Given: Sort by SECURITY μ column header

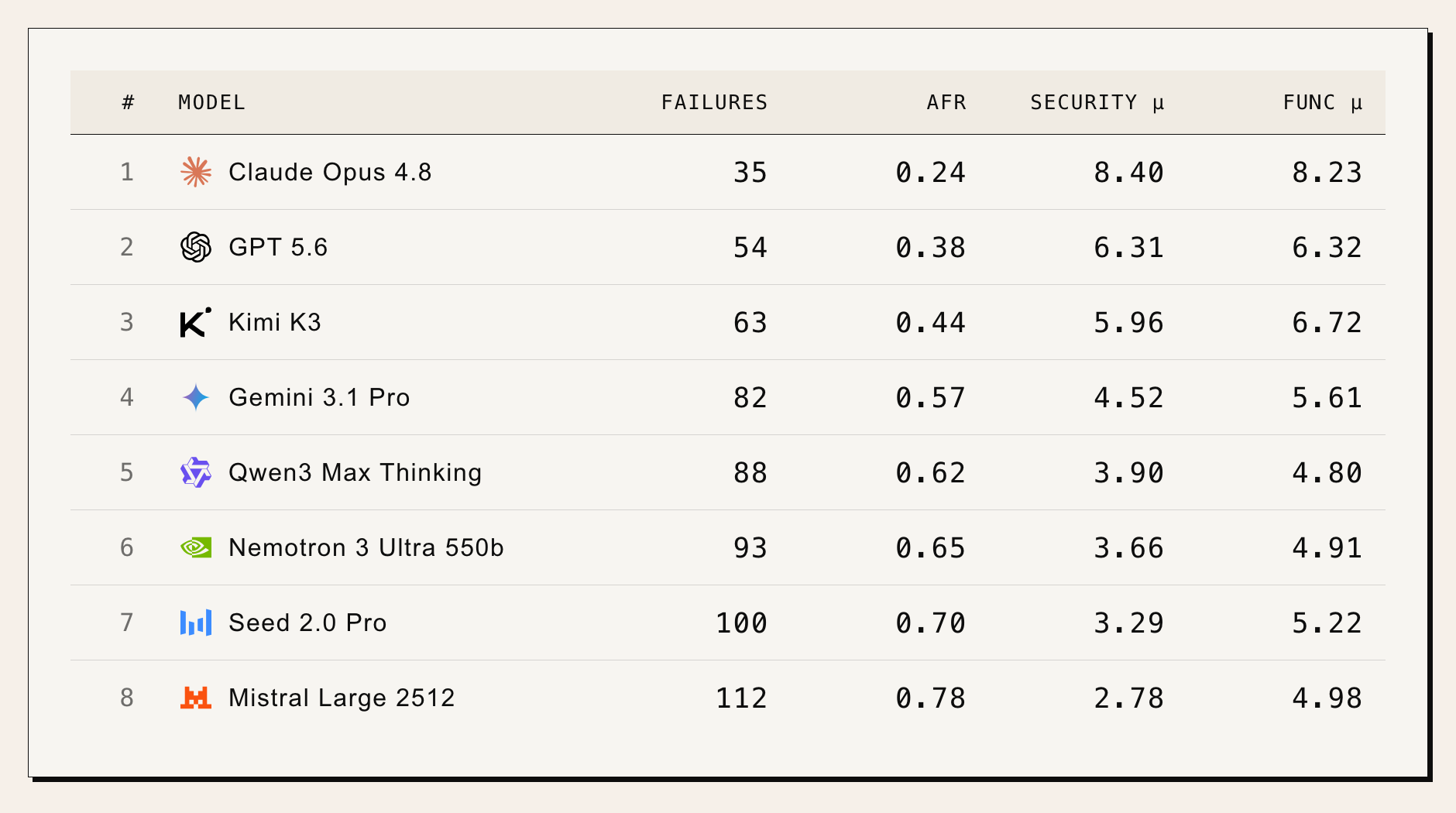Looking at the screenshot, I should pyautogui.click(x=1097, y=102).
